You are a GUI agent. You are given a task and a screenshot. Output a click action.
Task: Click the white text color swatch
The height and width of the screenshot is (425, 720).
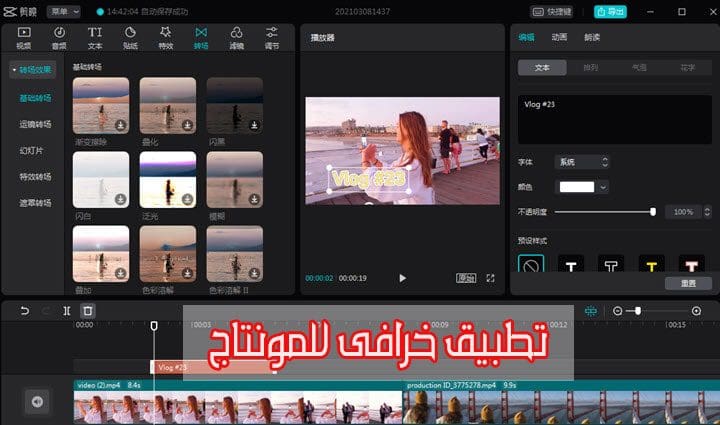pos(577,187)
